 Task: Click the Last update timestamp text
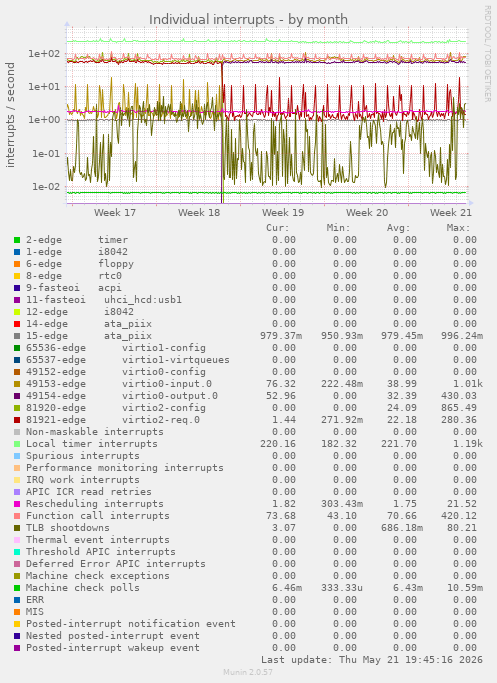[x=372, y=660]
